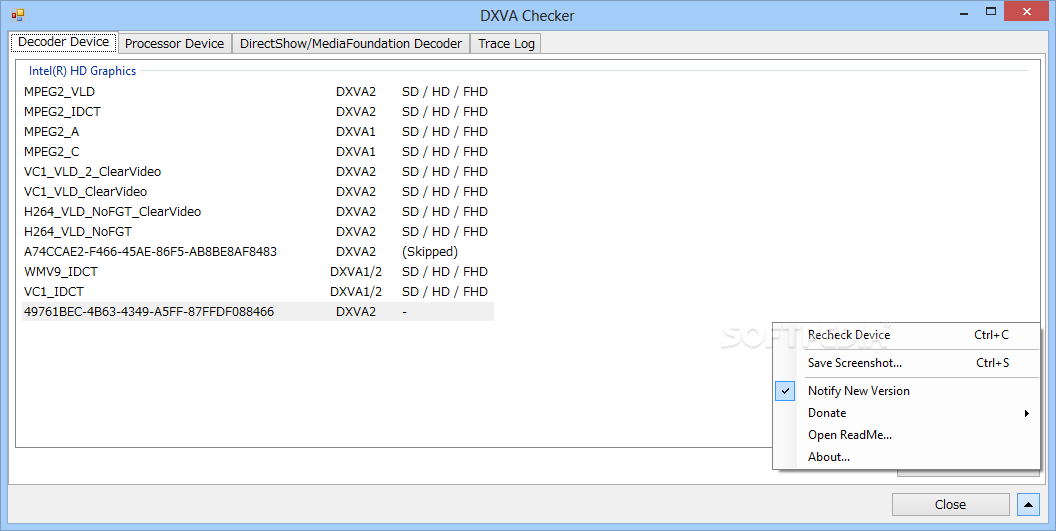
Task: Select the VC1_VLD_ClearVideo row
Action: click(x=258, y=191)
